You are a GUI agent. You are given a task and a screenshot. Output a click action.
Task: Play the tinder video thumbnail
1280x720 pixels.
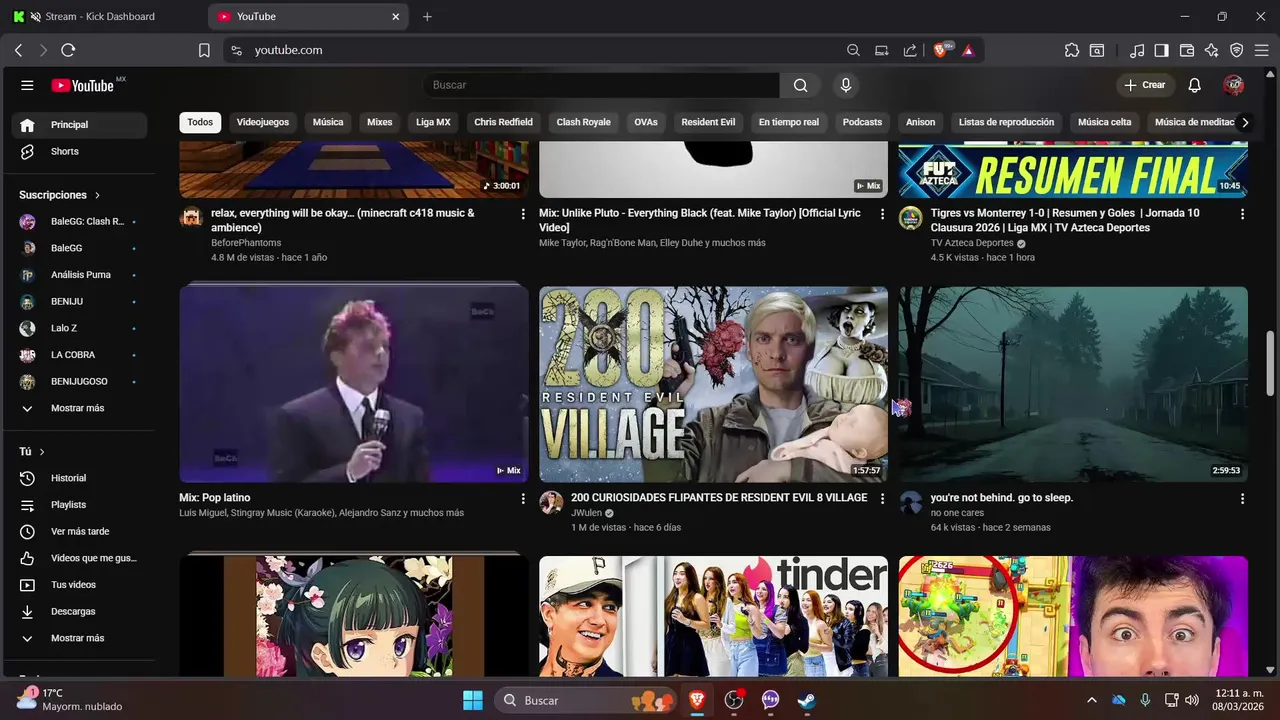pyautogui.click(x=713, y=616)
